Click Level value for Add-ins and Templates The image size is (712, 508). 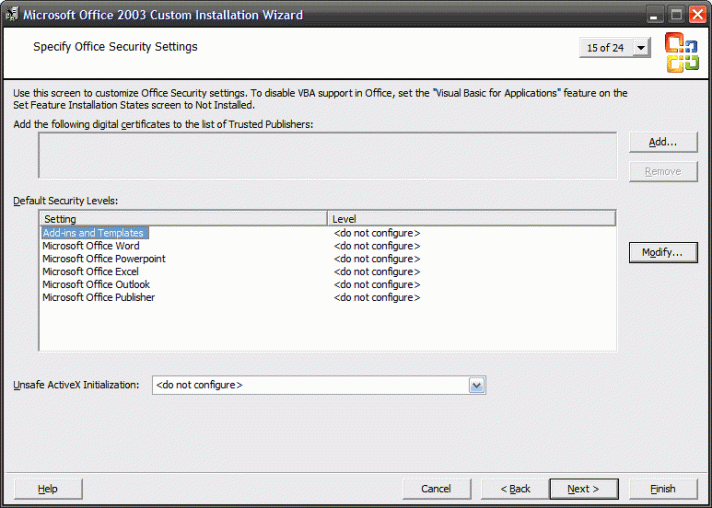377,233
